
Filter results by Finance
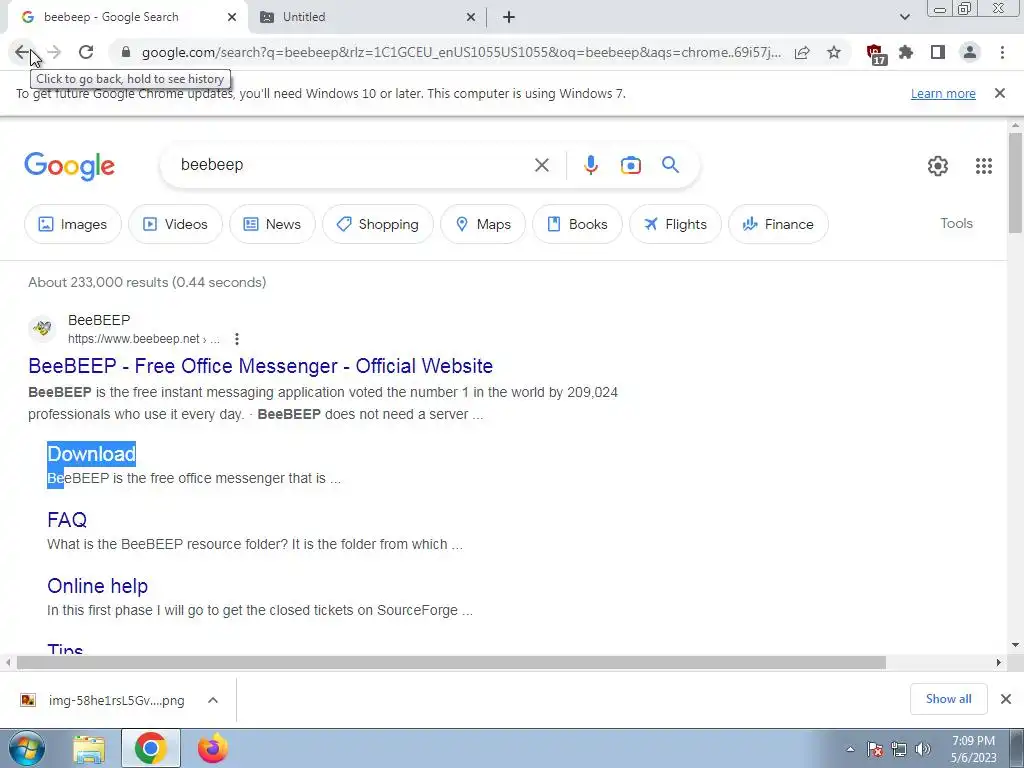tap(778, 224)
